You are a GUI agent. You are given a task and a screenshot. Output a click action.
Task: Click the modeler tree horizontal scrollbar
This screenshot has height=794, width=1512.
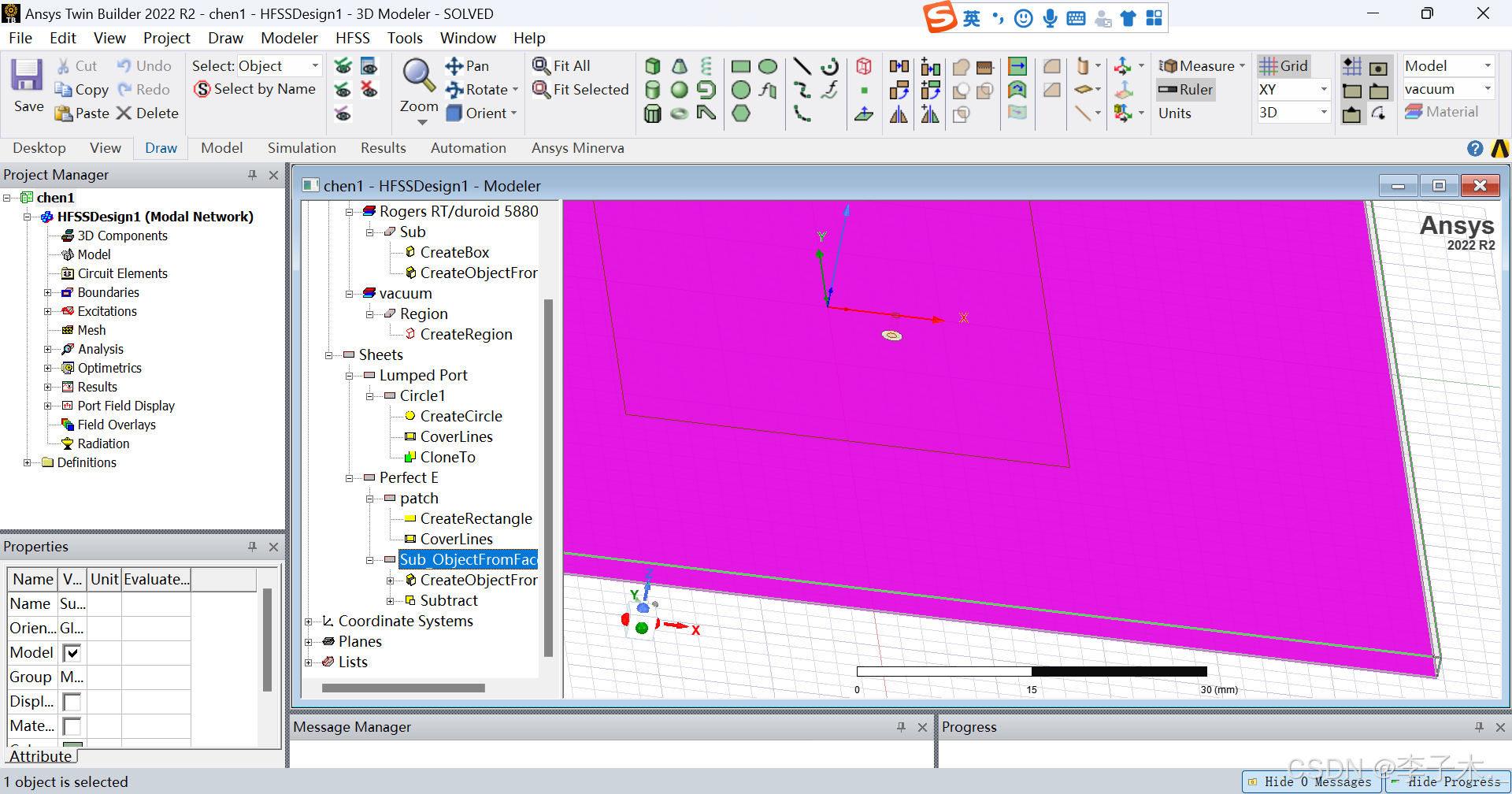[x=403, y=688]
